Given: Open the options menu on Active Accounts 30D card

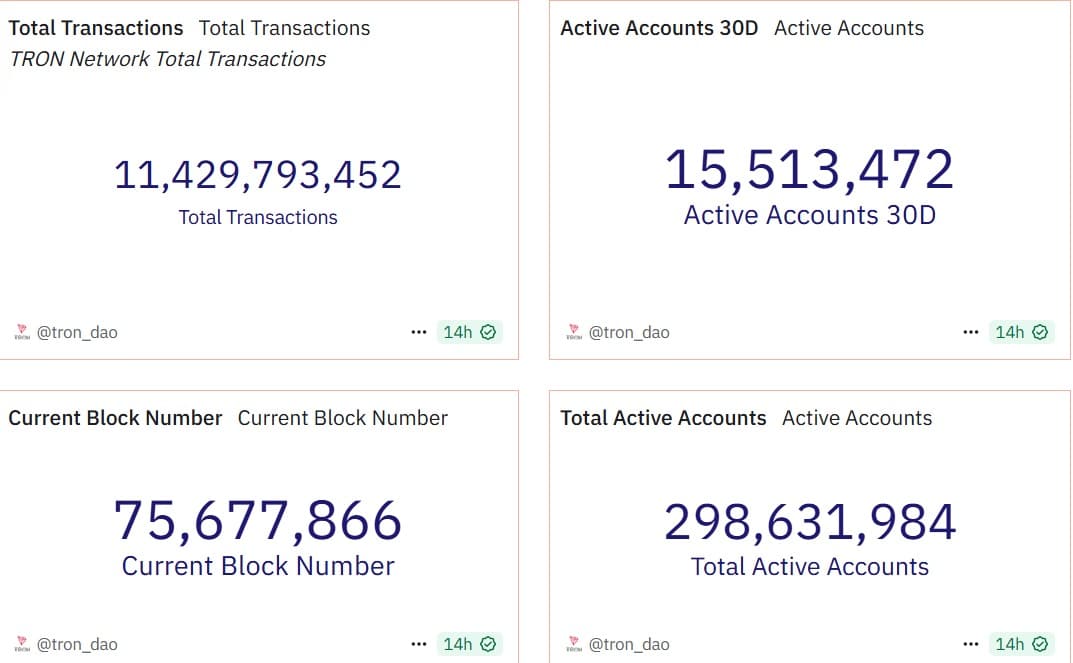Looking at the screenshot, I should click(970, 331).
